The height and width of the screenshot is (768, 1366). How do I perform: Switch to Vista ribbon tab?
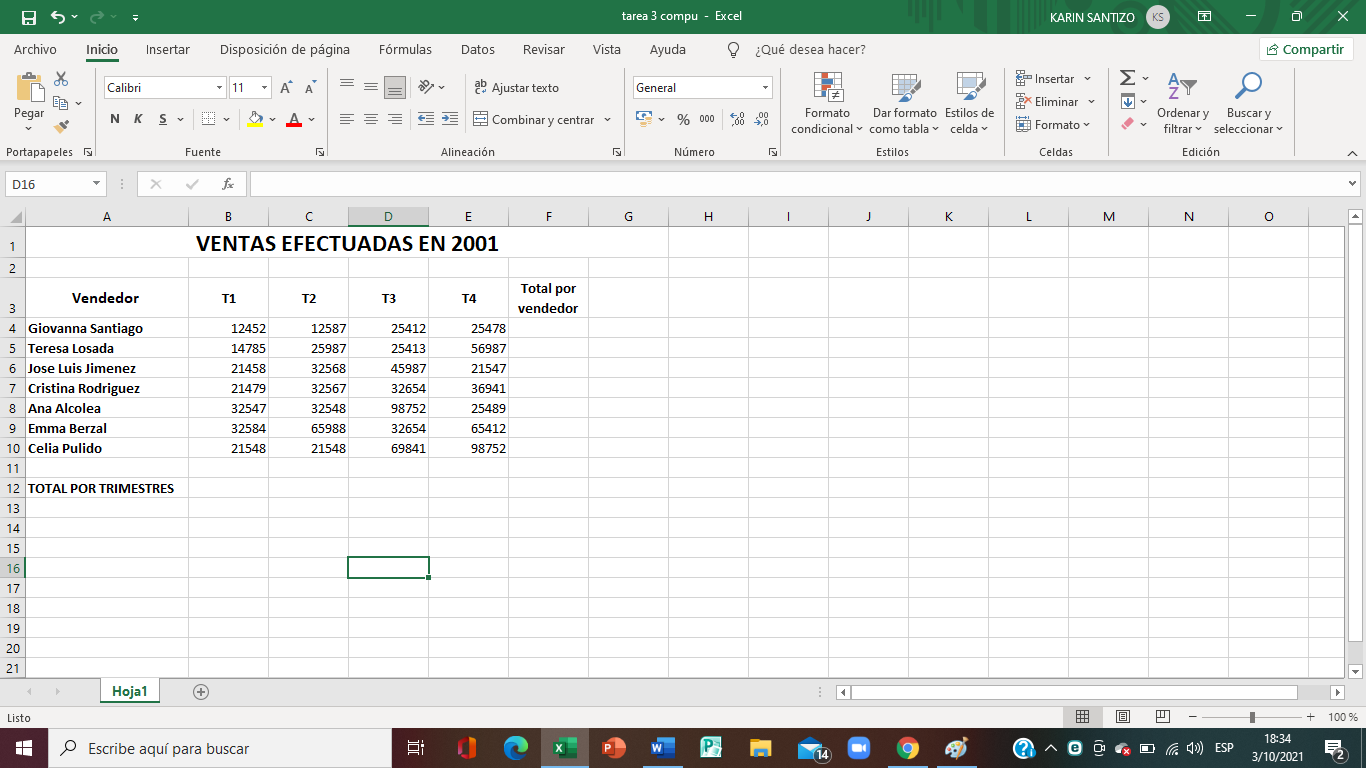pyautogui.click(x=607, y=49)
